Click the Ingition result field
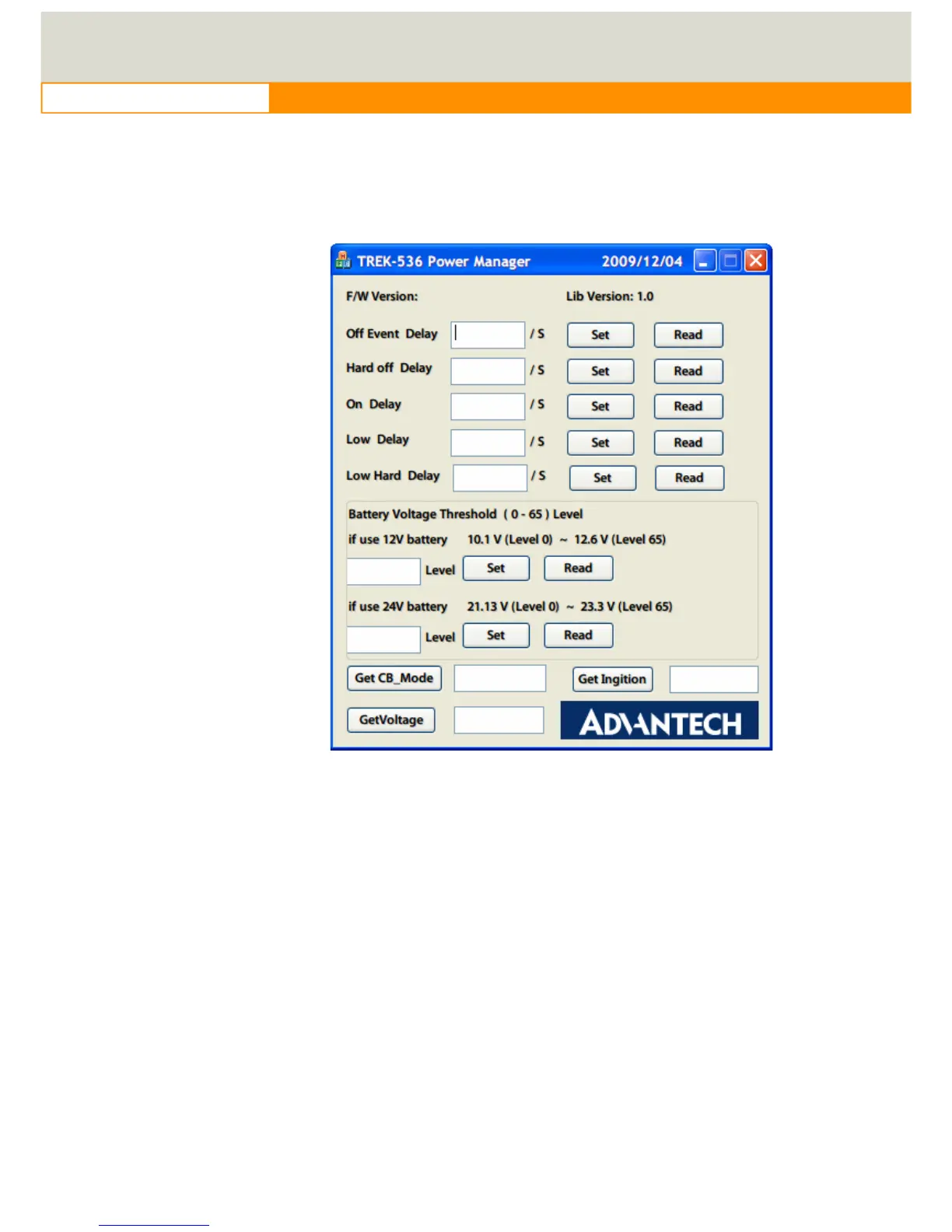This screenshot has width=952, height=1232. coord(714,680)
